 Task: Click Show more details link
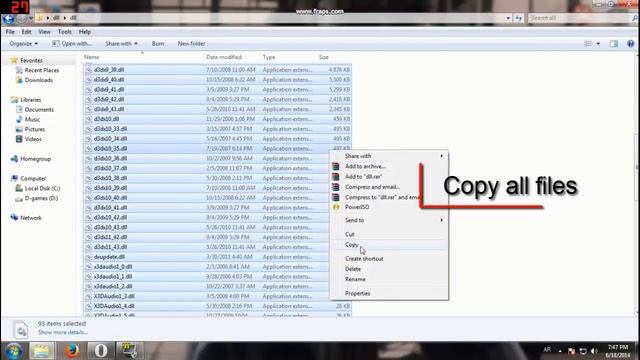pyautogui.click(x=62, y=332)
